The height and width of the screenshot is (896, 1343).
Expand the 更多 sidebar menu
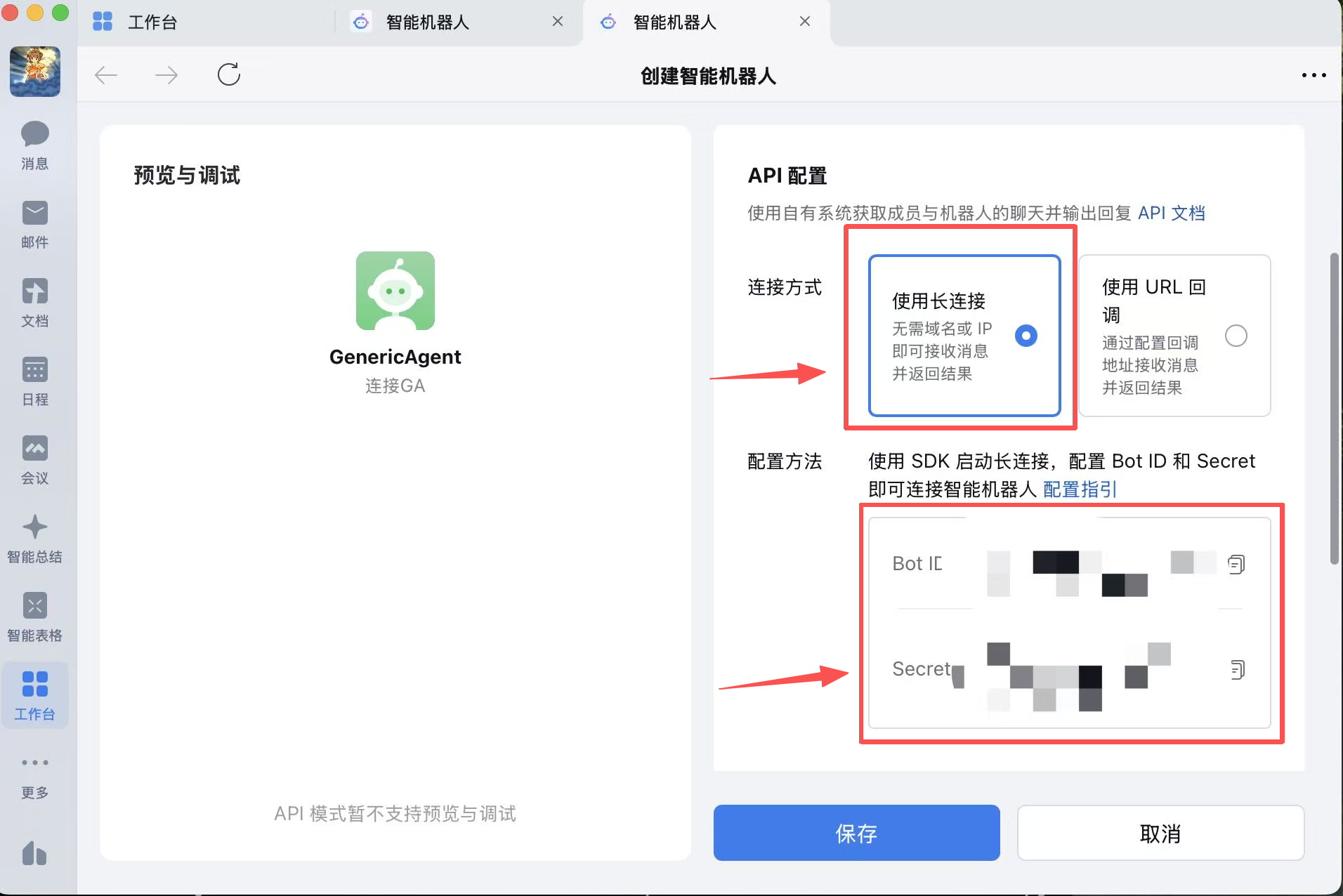[34, 774]
